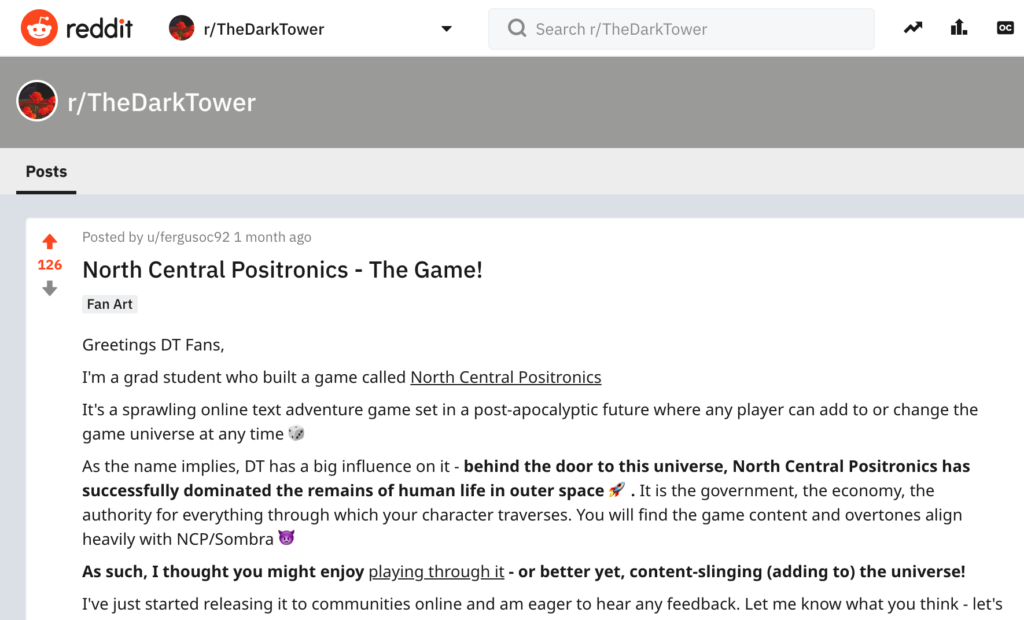The height and width of the screenshot is (620, 1024).
Task: Expand the r/TheDarkTower community dropdown arrow
Action: [x=446, y=29]
